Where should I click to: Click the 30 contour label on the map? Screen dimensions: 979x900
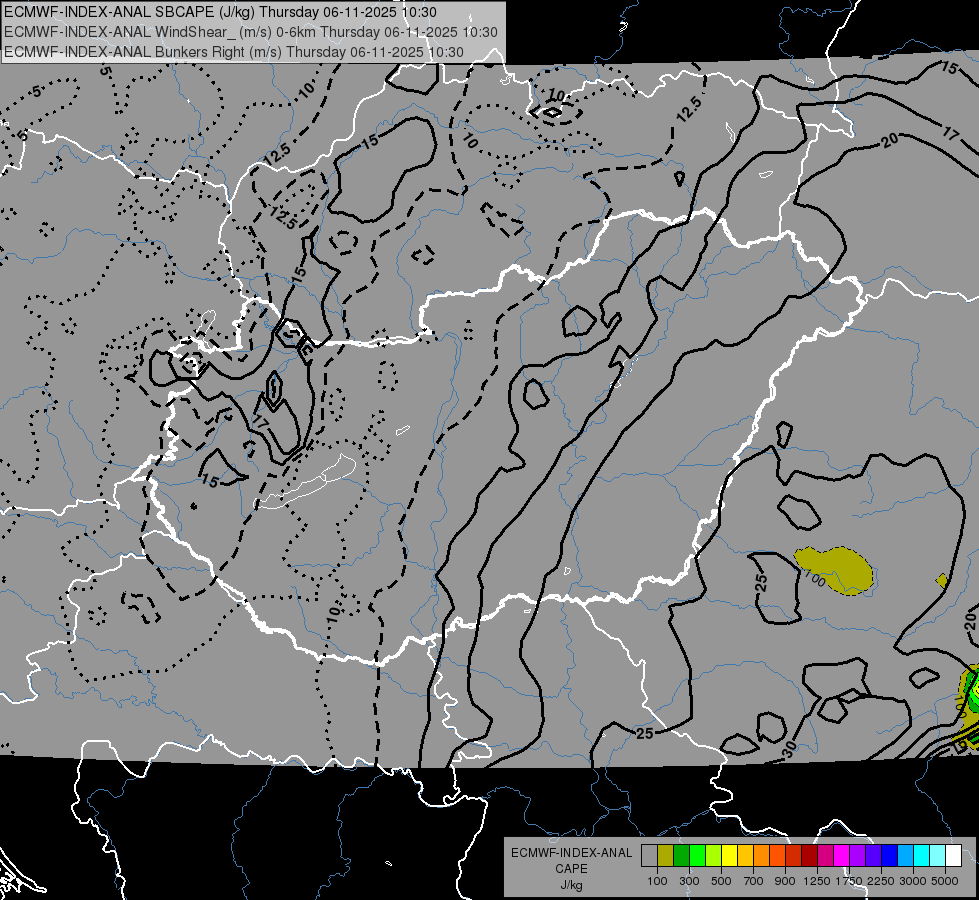pyautogui.click(x=789, y=748)
